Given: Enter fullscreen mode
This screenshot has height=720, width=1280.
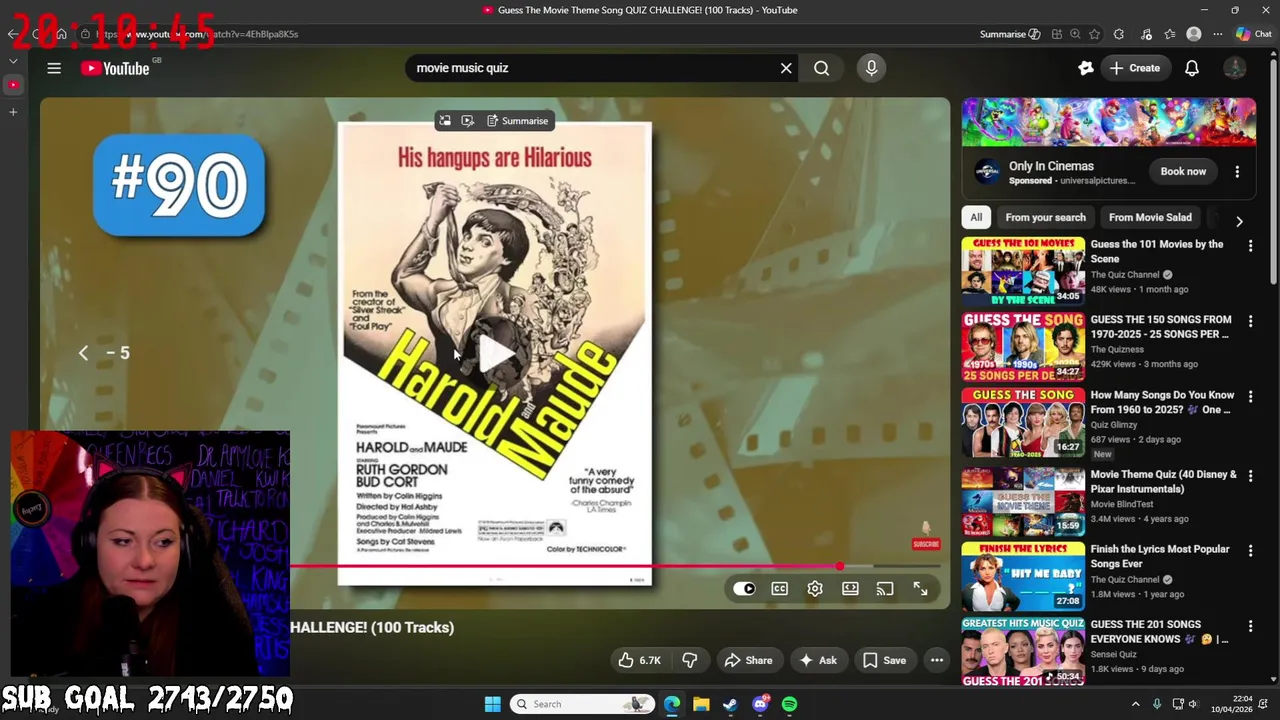Looking at the screenshot, I should pos(920,589).
